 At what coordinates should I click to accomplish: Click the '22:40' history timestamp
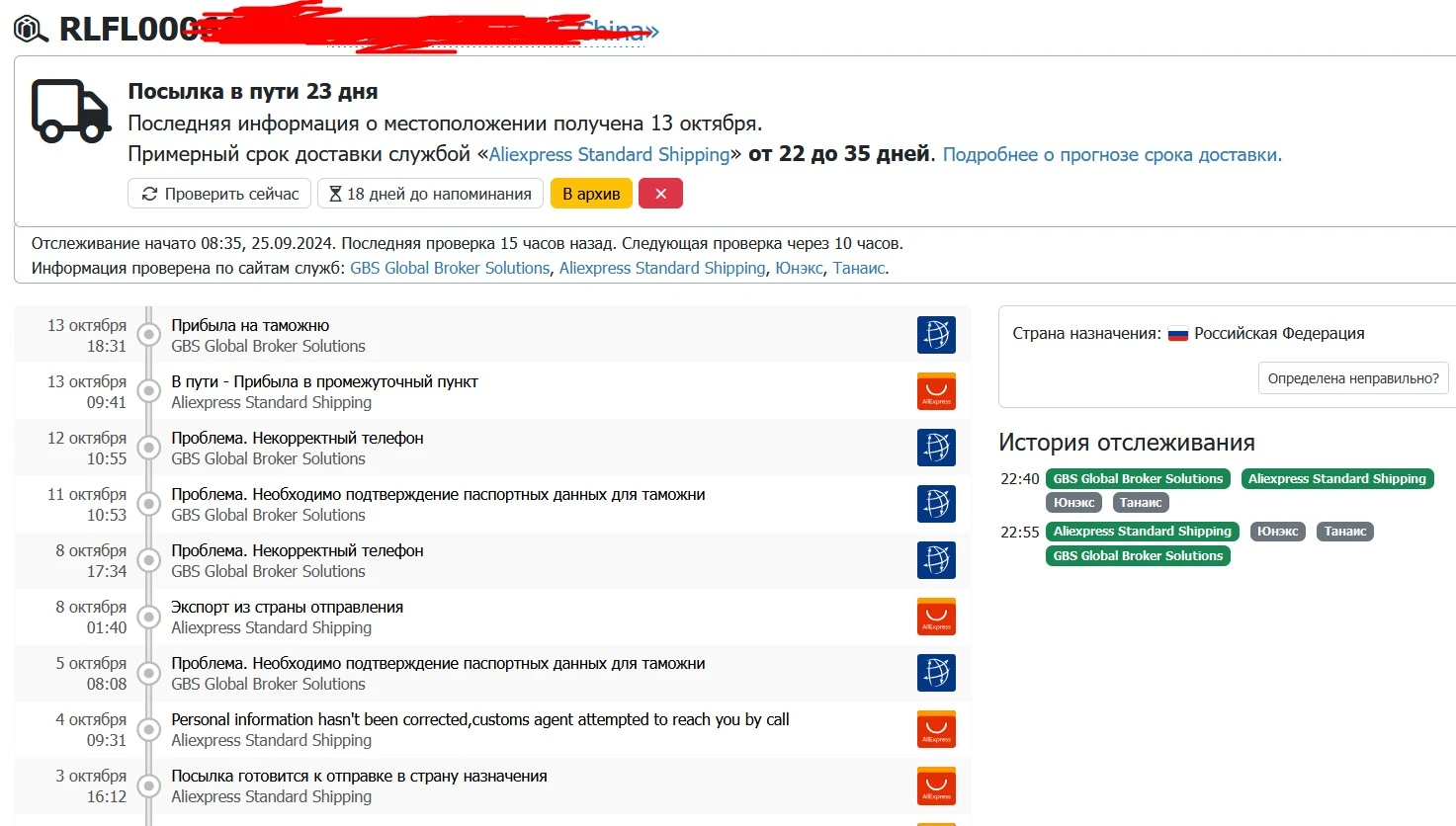click(1020, 479)
